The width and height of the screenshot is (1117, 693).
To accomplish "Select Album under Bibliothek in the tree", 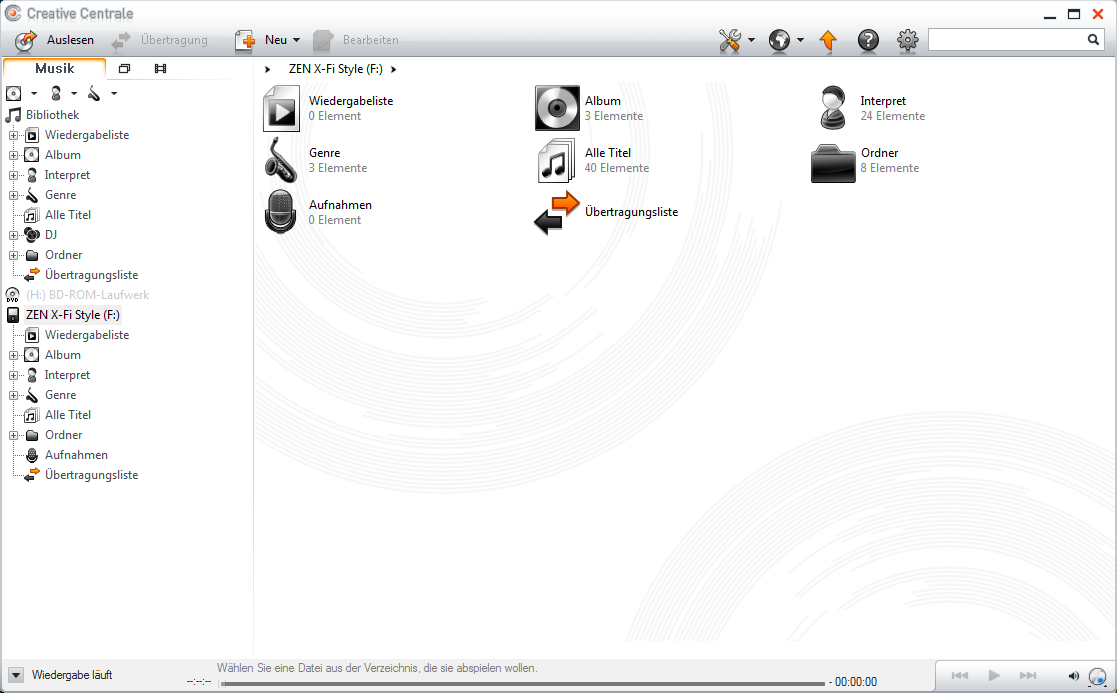I will click(63, 155).
